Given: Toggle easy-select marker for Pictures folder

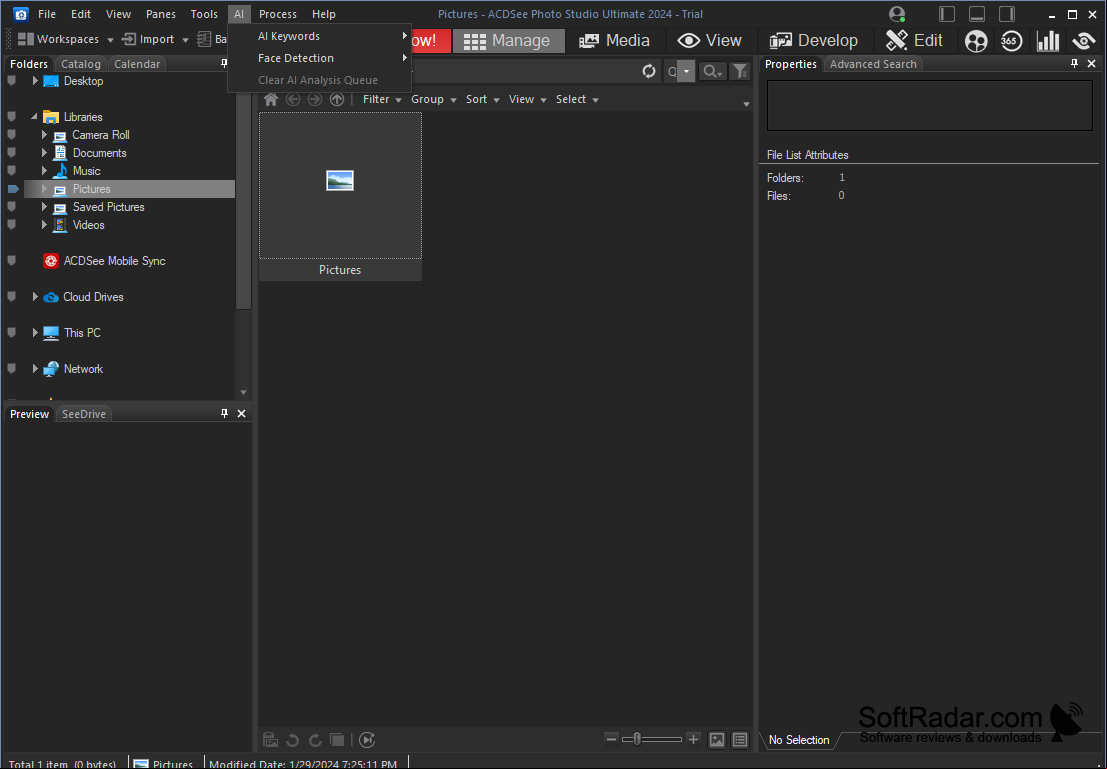Looking at the screenshot, I should [x=13, y=189].
